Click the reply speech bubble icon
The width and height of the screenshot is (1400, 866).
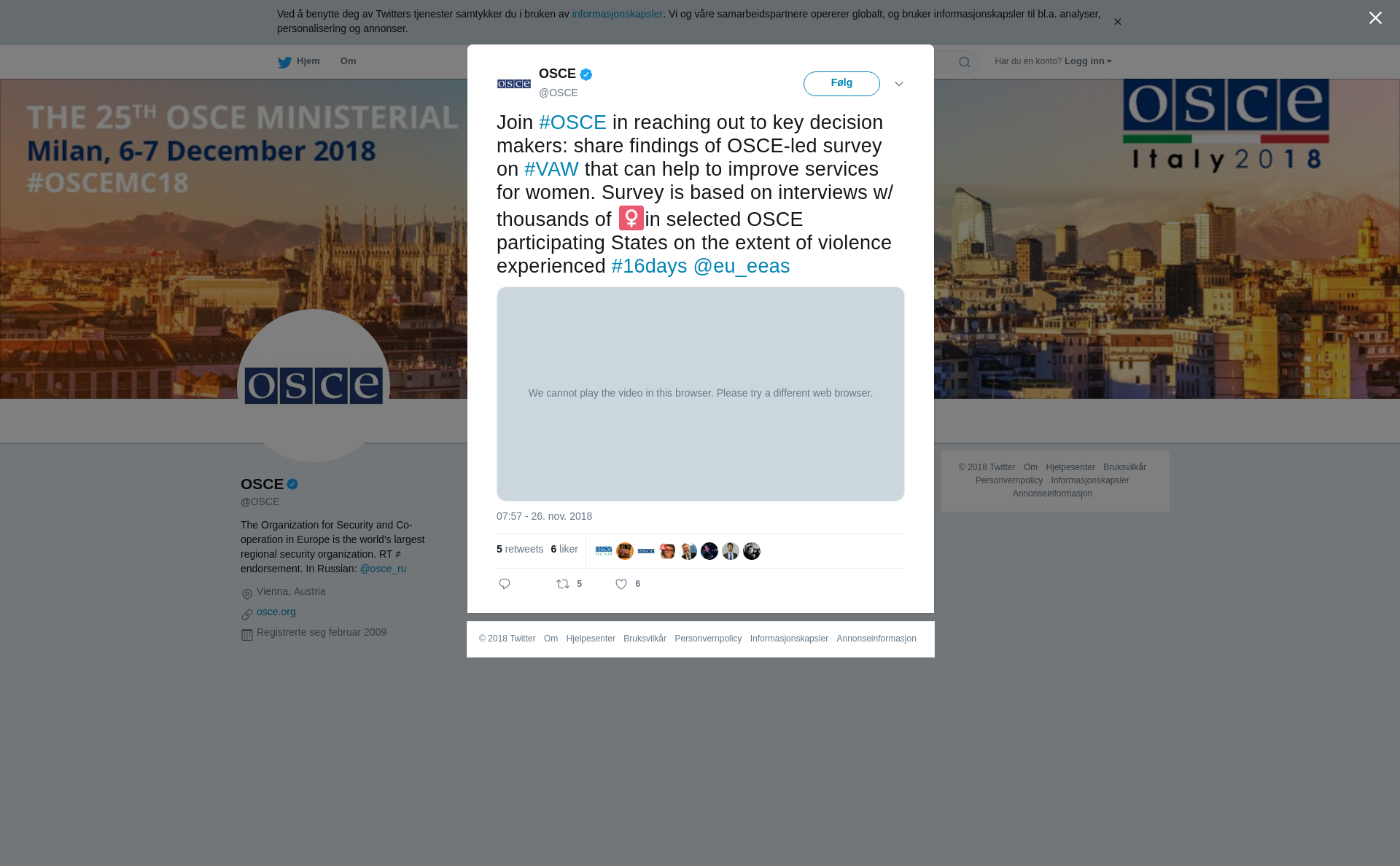pyautogui.click(x=505, y=584)
